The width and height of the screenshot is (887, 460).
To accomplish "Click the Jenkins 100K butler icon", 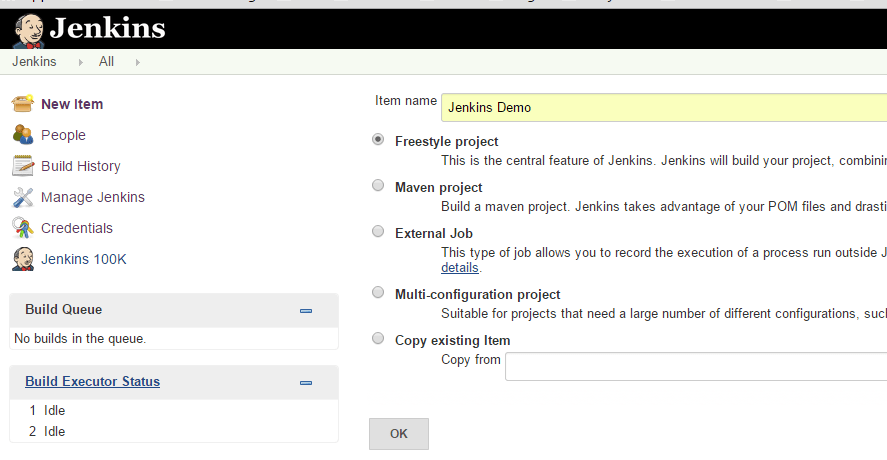I will click(23, 259).
